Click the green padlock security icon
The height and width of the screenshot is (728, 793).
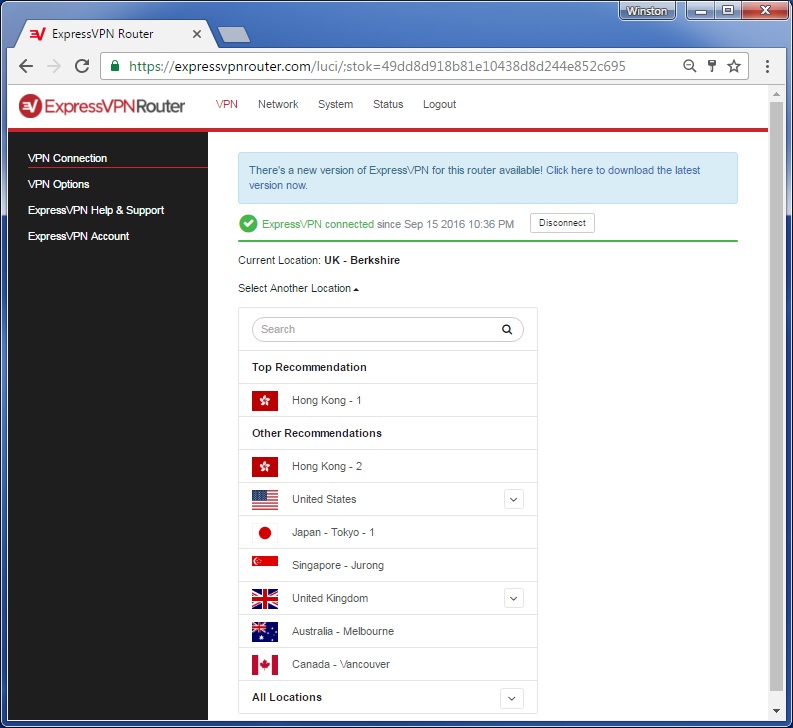pyautogui.click(x=115, y=66)
